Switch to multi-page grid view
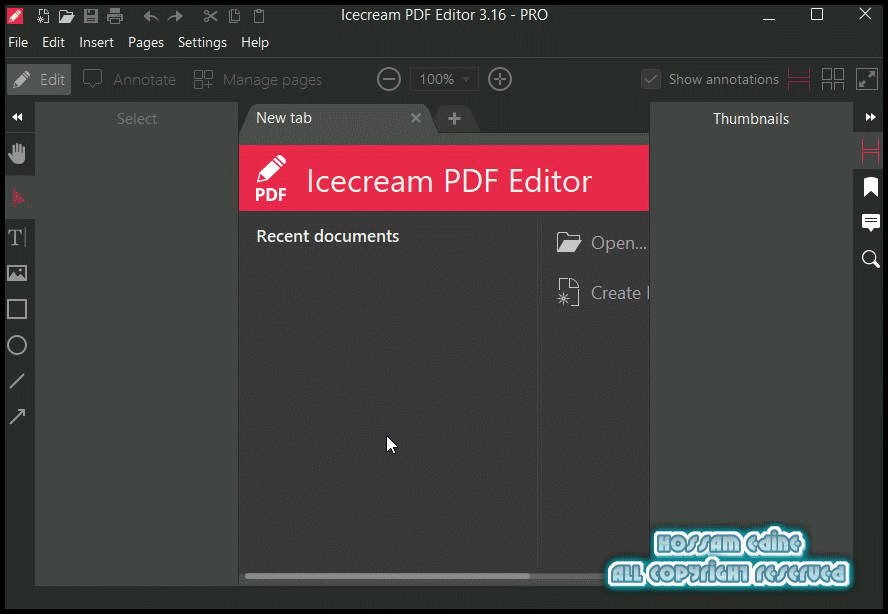 [x=832, y=79]
